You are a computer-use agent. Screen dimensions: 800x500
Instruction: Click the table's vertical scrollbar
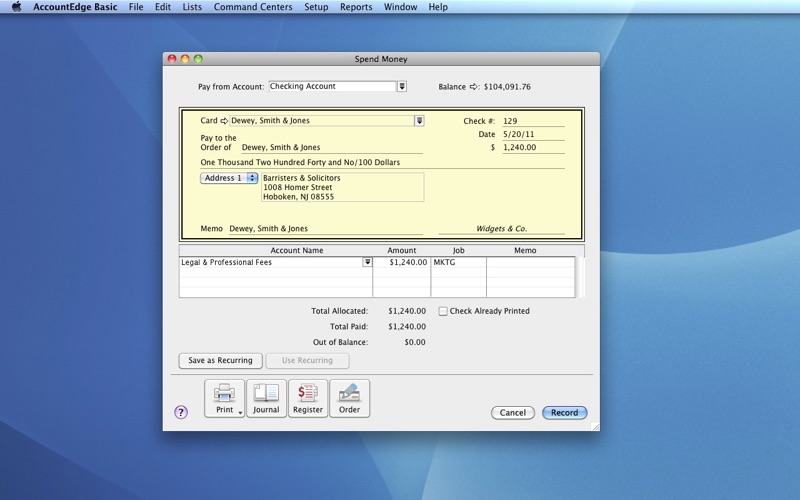coord(580,277)
